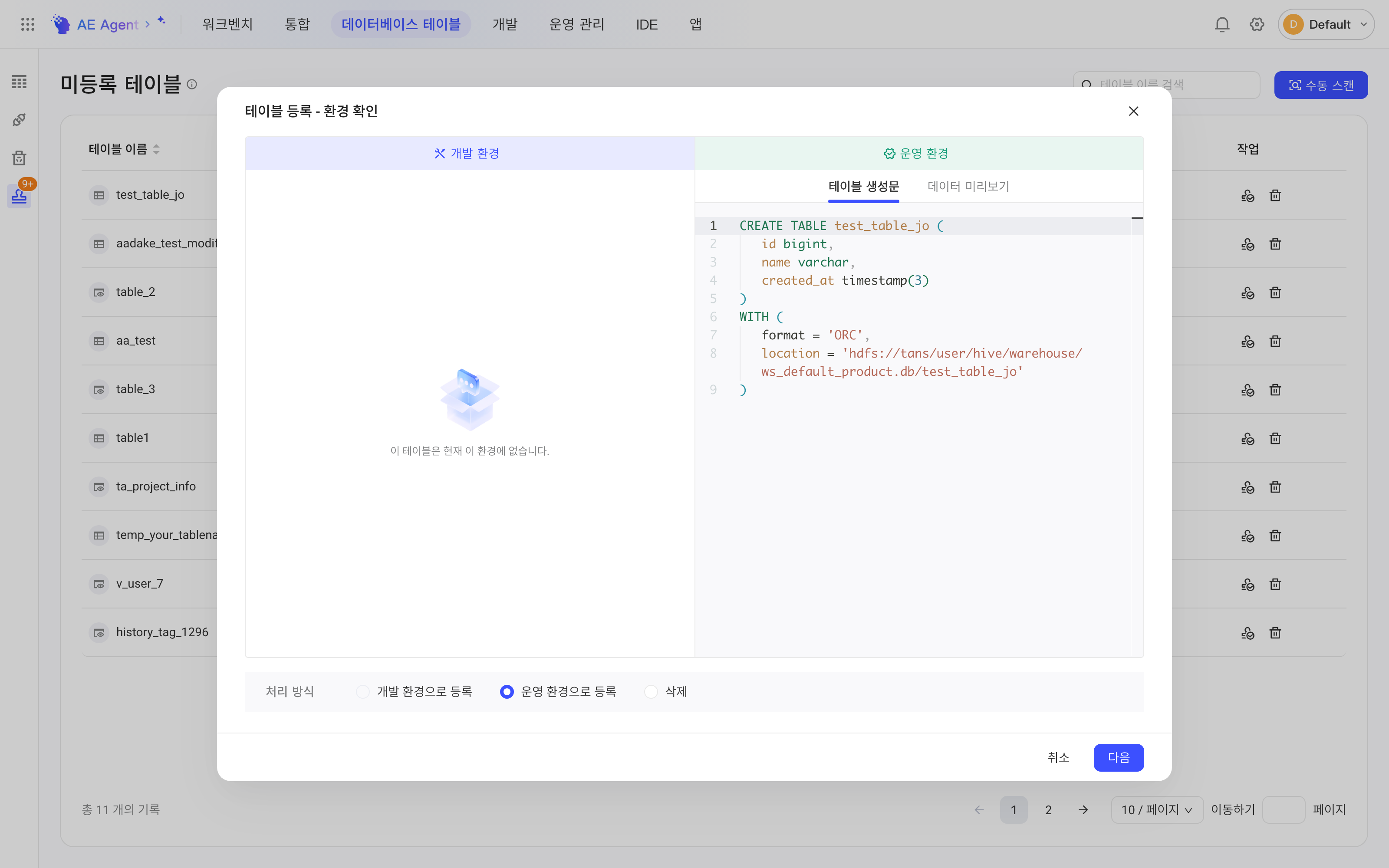Click the register icon for test_table_jo
The width and height of the screenshot is (1389, 868).
pos(1247,195)
